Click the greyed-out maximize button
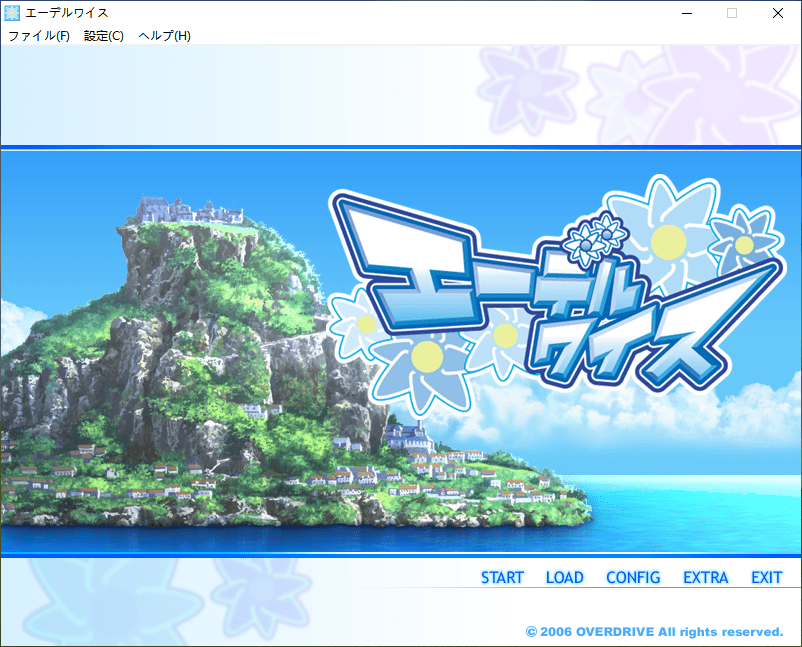Screen dimensions: 802x647 tap(732, 13)
